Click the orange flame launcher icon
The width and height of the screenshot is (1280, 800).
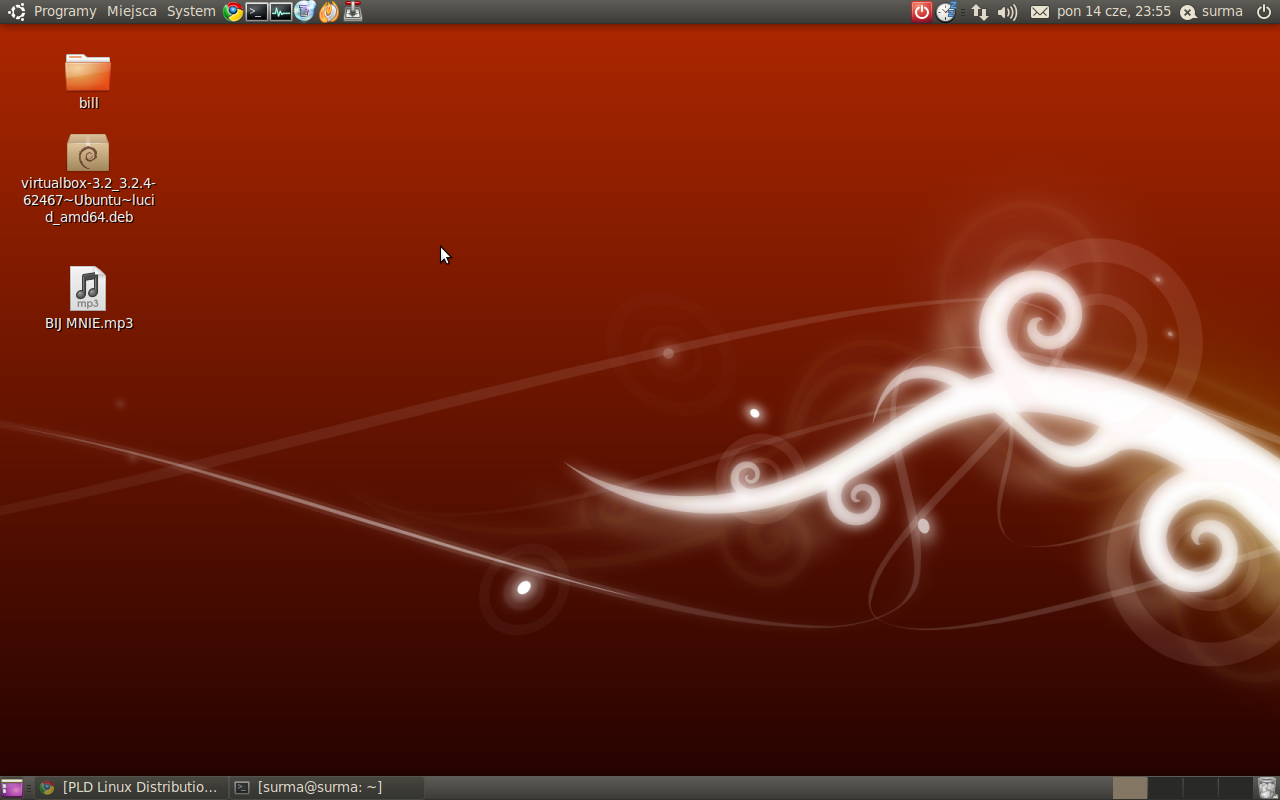click(329, 12)
